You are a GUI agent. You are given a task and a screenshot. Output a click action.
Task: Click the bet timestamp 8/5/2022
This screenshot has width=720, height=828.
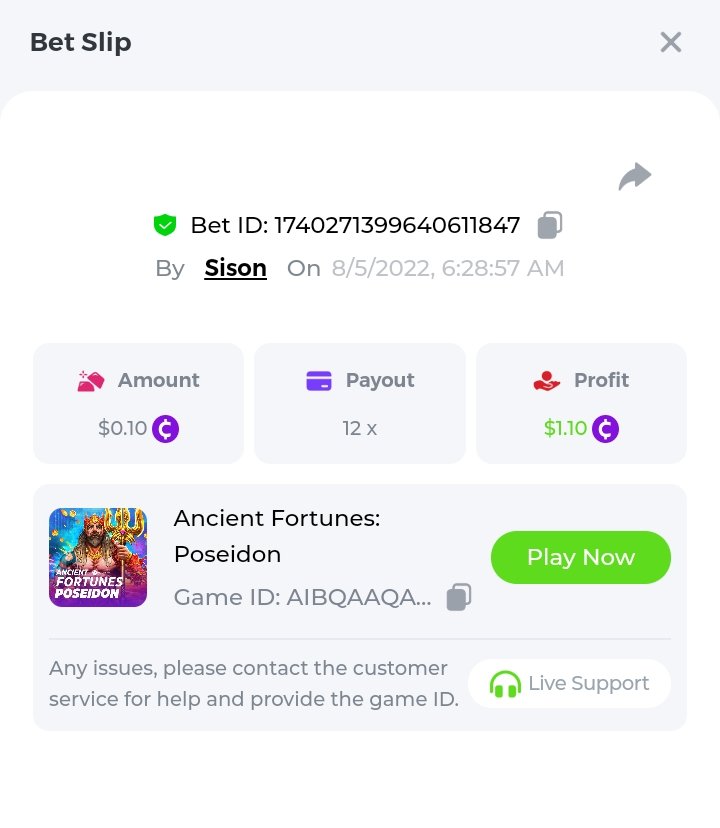click(x=448, y=268)
